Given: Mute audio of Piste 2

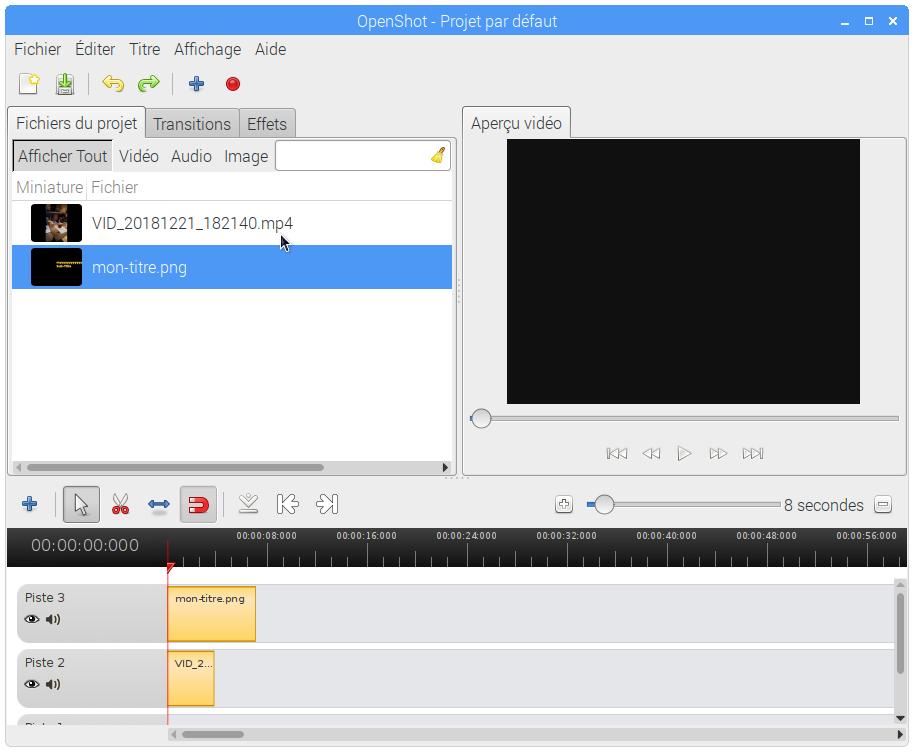Looking at the screenshot, I should (53, 684).
